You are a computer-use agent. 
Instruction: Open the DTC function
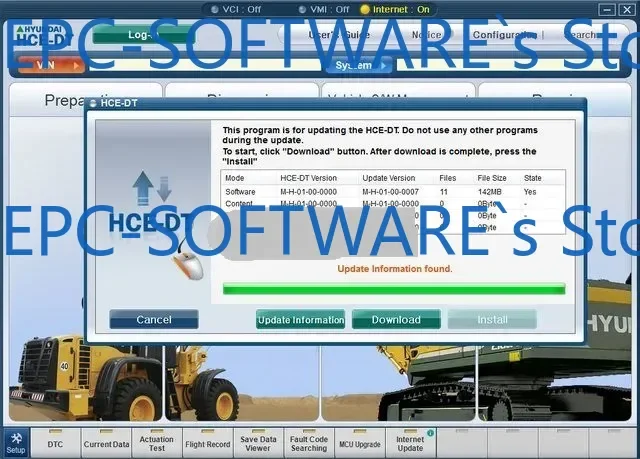pyautogui.click(x=55, y=444)
